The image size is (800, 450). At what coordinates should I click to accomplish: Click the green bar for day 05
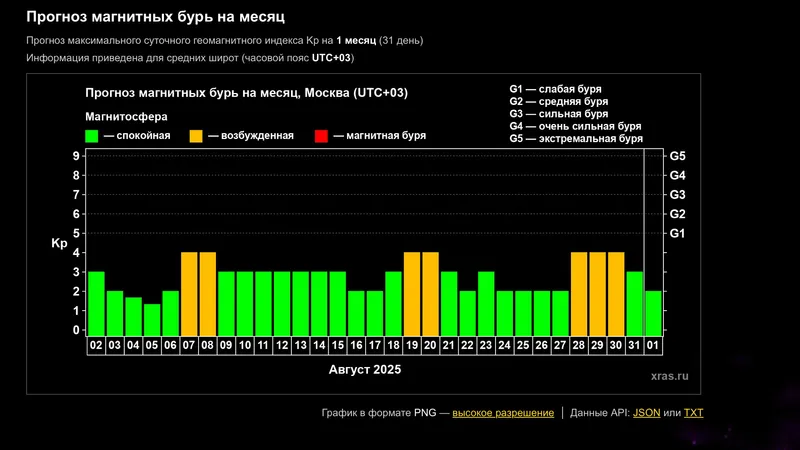pyautogui.click(x=151, y=319)
